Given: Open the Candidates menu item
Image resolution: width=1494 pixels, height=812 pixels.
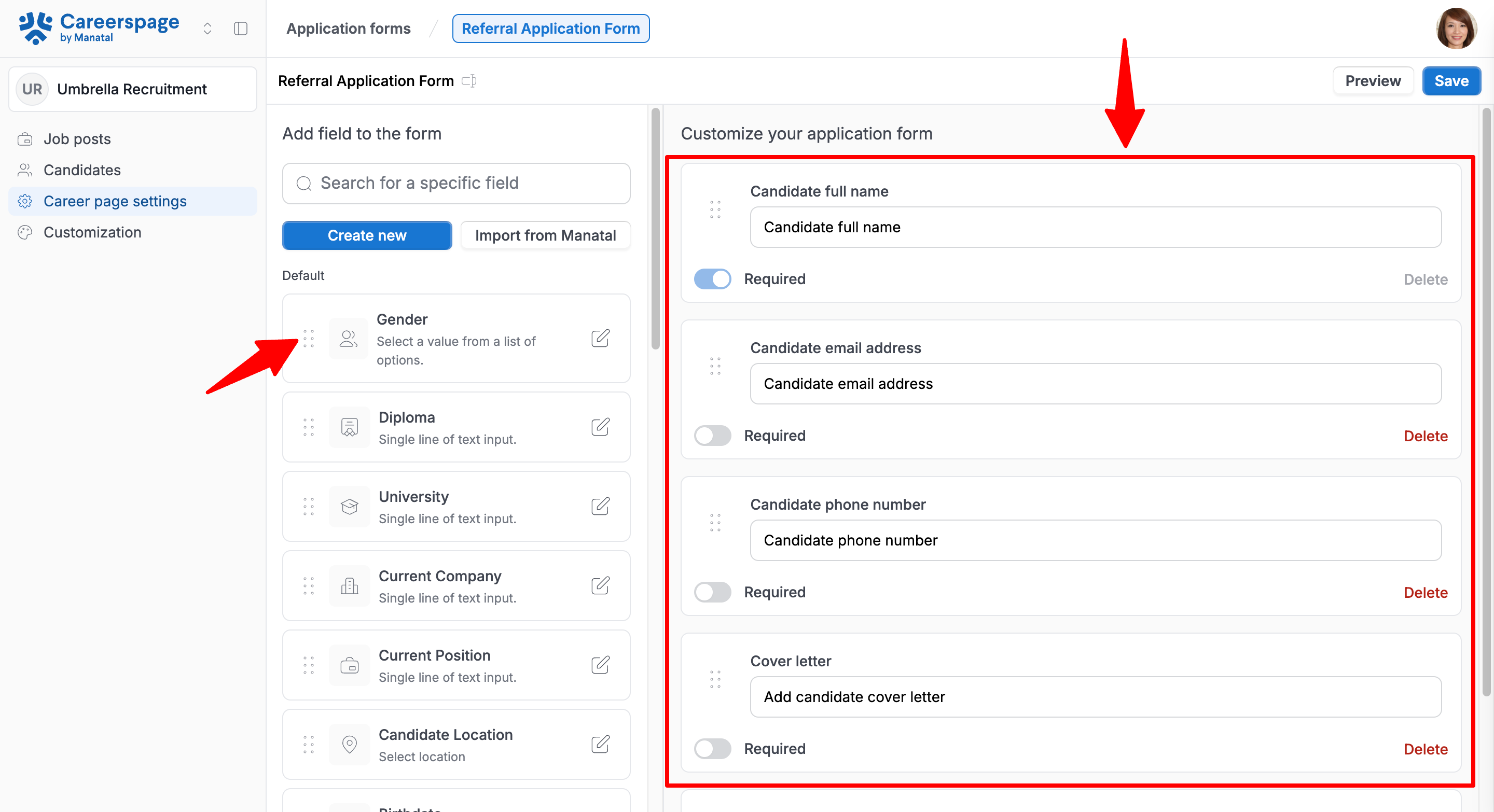Looking at the screenshot, I should [x=133, y=170].
